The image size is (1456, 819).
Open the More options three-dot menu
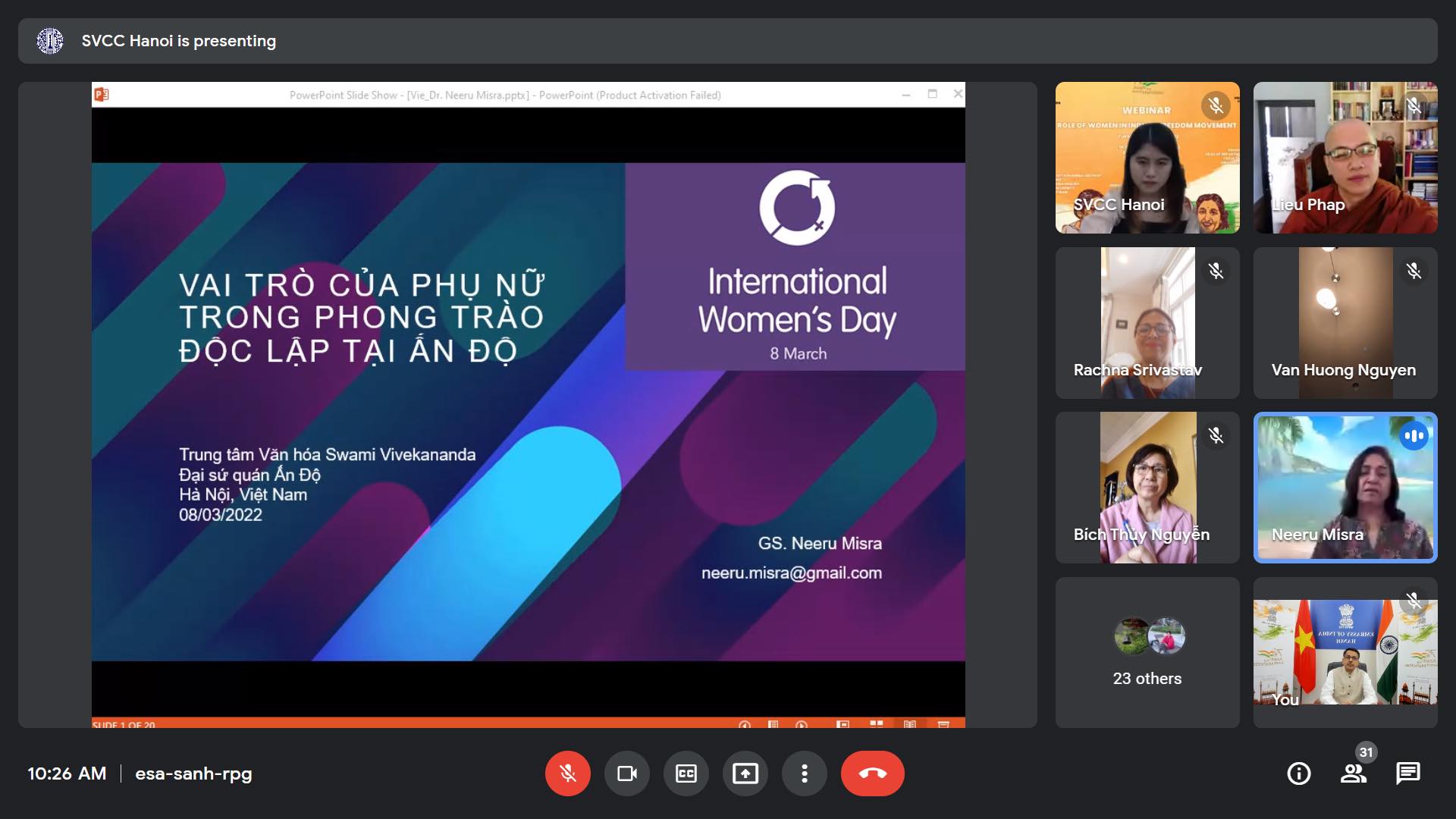tap(804, 773)
